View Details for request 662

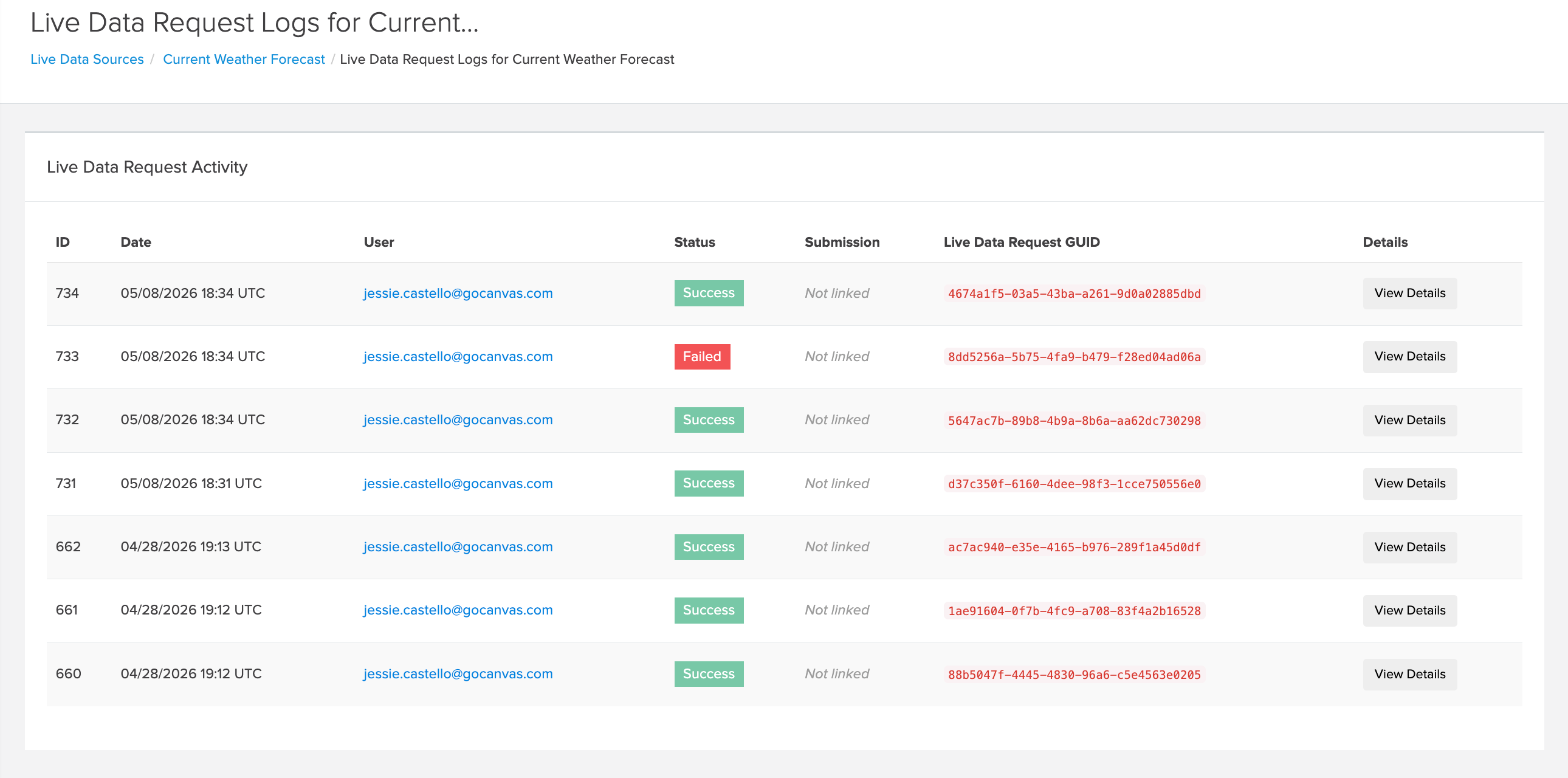1409,546
